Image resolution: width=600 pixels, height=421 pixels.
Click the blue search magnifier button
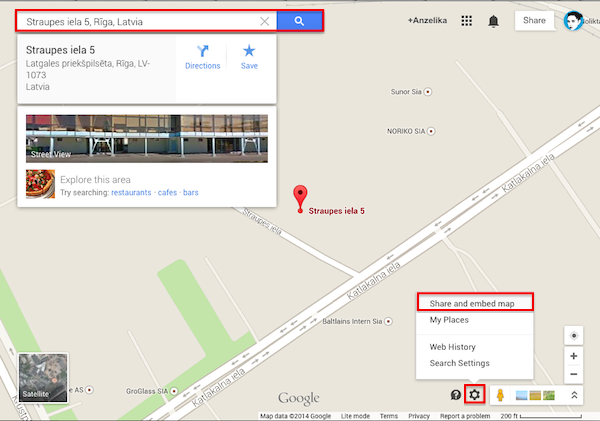click(x=299, y=21)
